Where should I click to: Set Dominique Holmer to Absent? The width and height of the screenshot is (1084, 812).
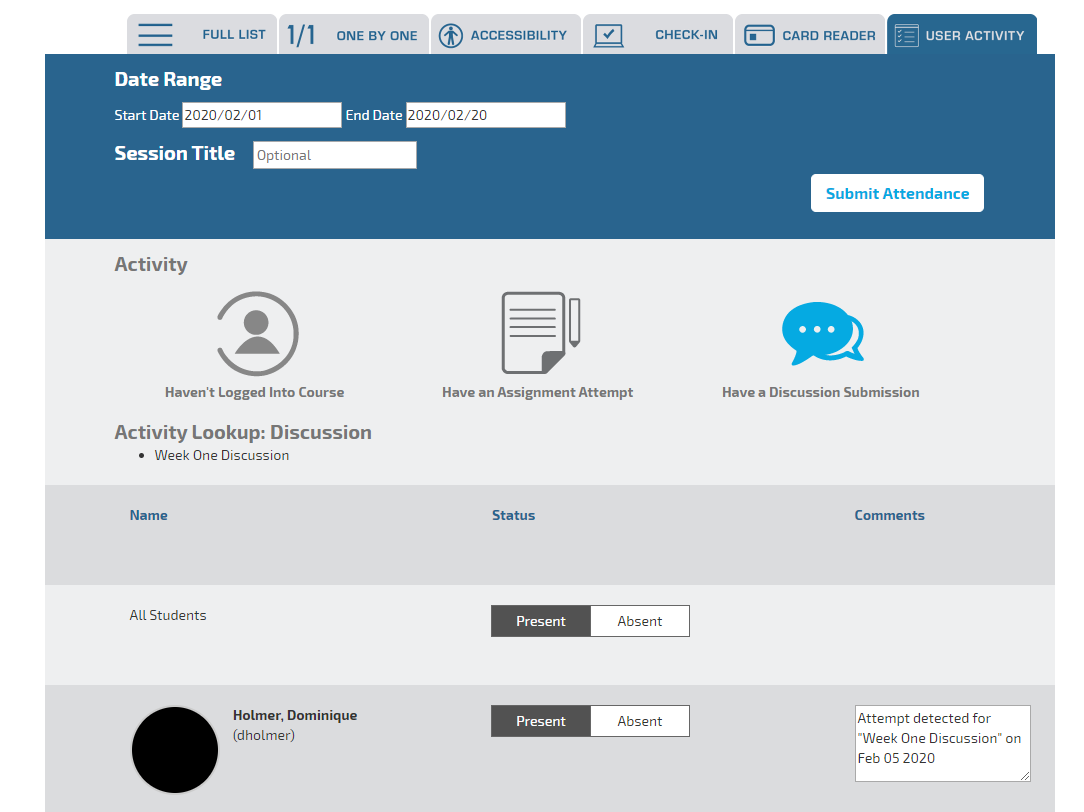coord(640,721)
